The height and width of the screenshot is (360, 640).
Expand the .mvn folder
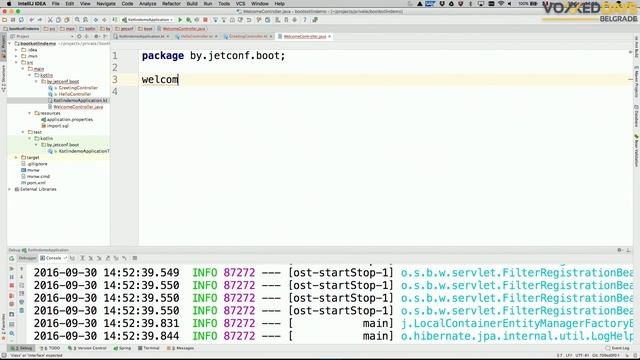pyautogui.click(x=16, y=56)
